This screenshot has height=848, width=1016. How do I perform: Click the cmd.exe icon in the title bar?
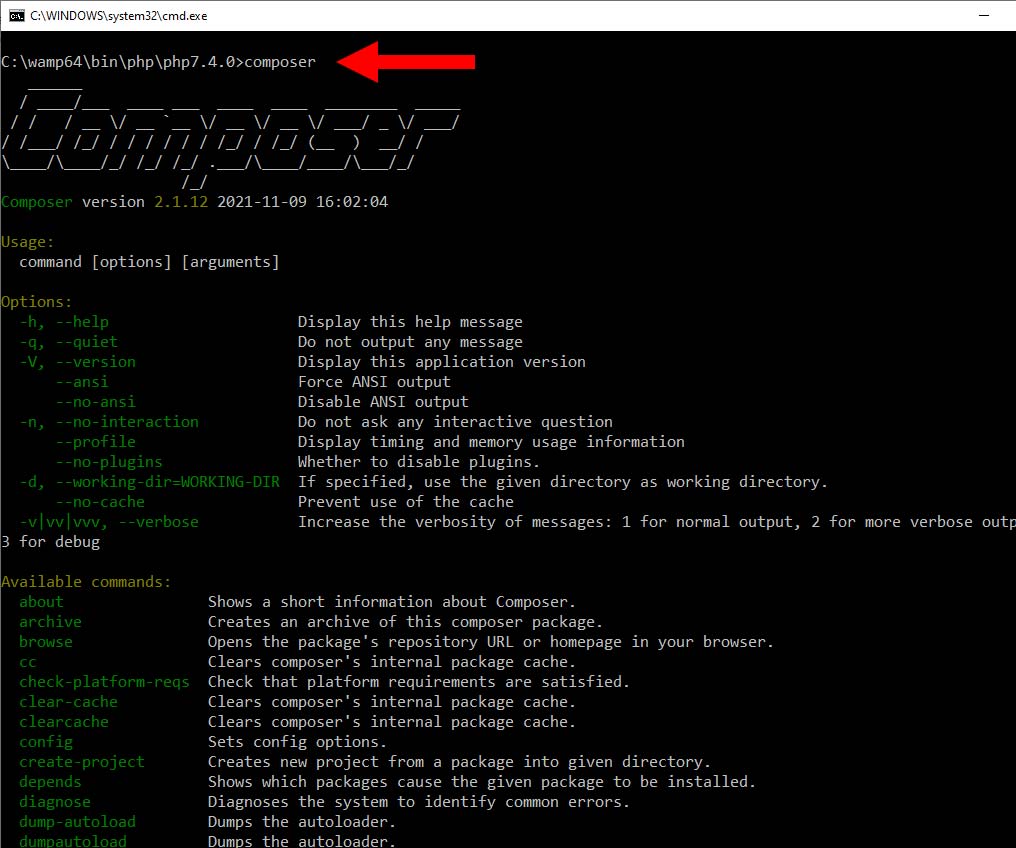pyautogui.click(x=16, y=16)
